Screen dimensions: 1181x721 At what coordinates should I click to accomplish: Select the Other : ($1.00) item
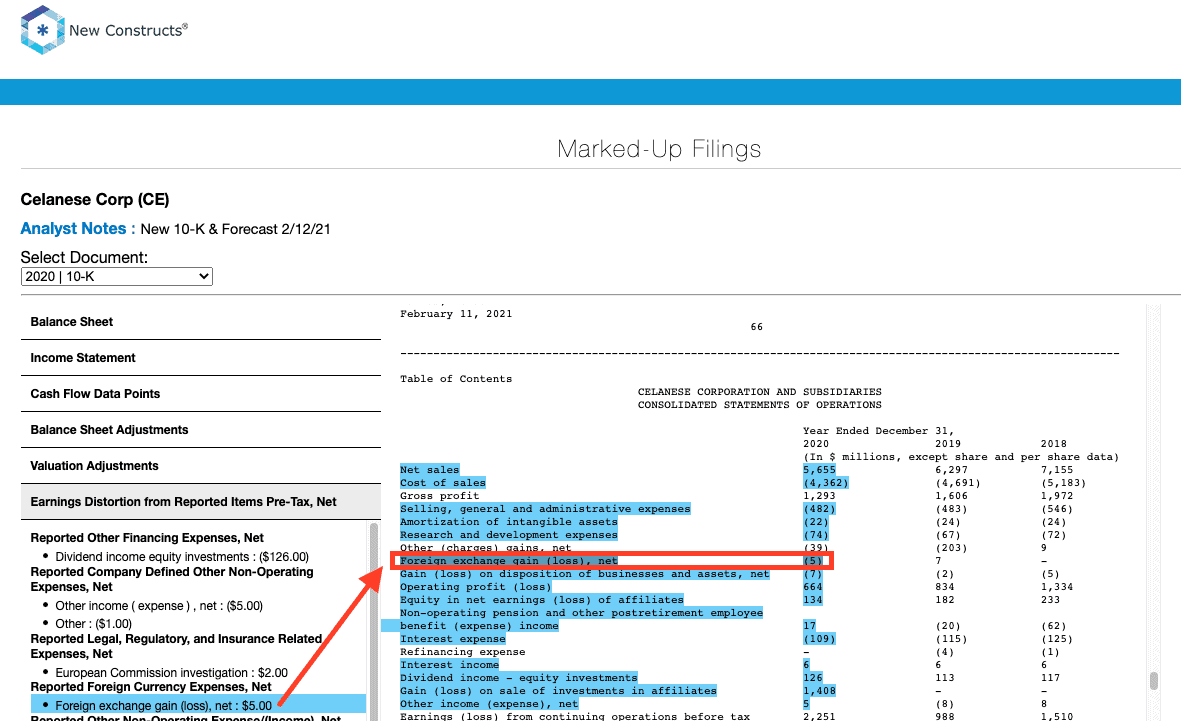93,624
